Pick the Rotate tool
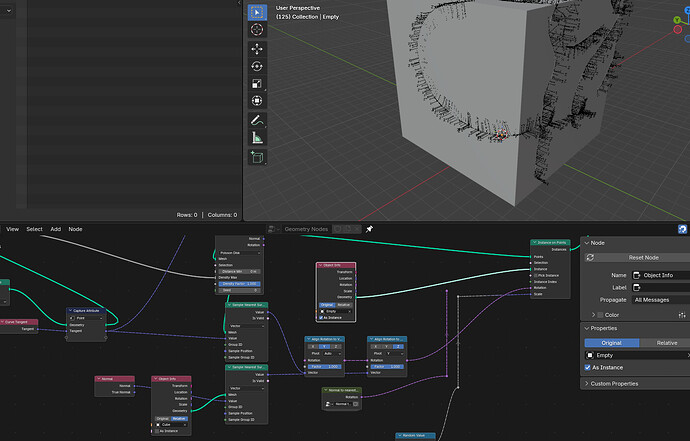690x441 pixels. coord(257,66)
